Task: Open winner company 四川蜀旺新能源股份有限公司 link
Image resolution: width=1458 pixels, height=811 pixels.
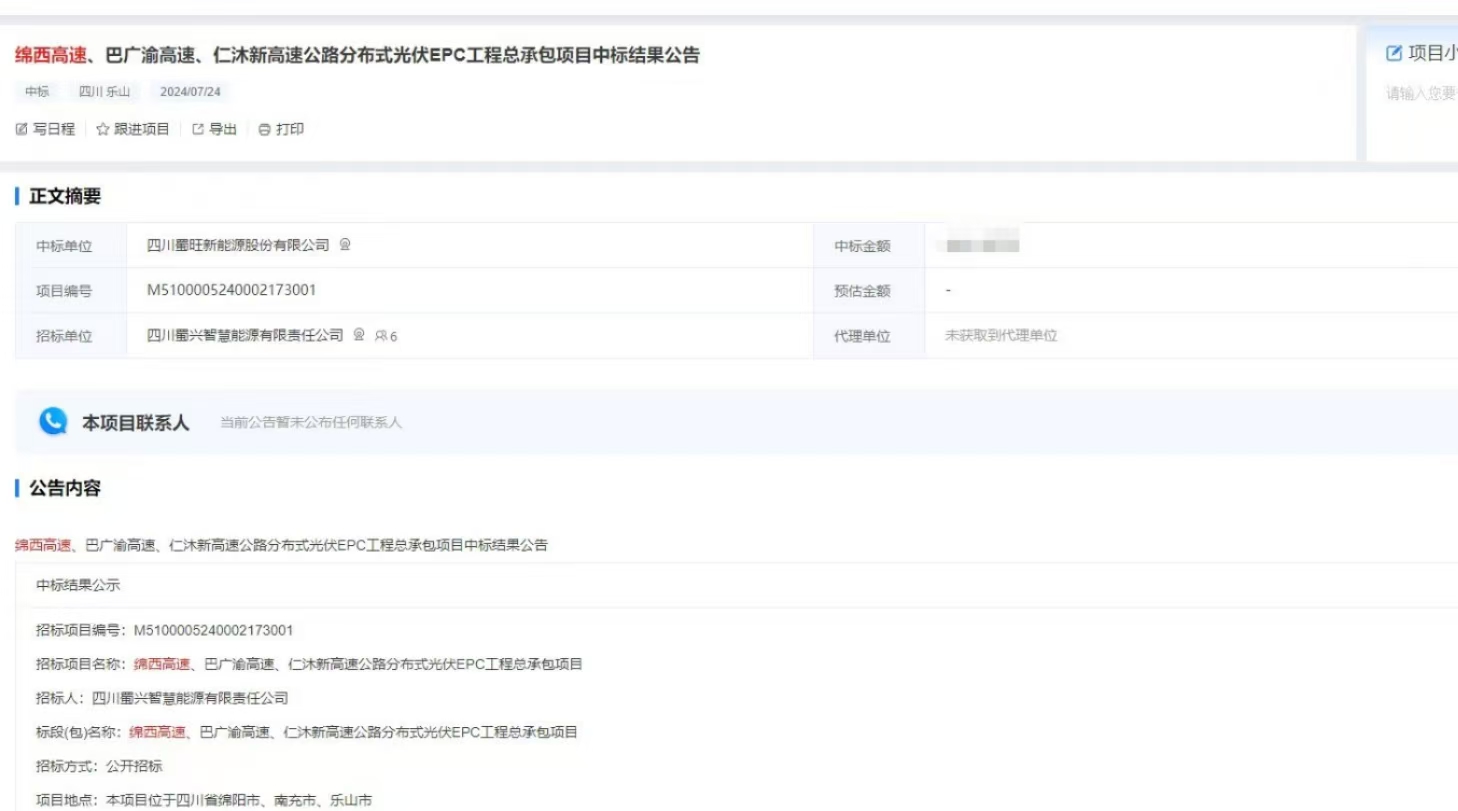Action: pyautogui.click(x=238, y=245)
